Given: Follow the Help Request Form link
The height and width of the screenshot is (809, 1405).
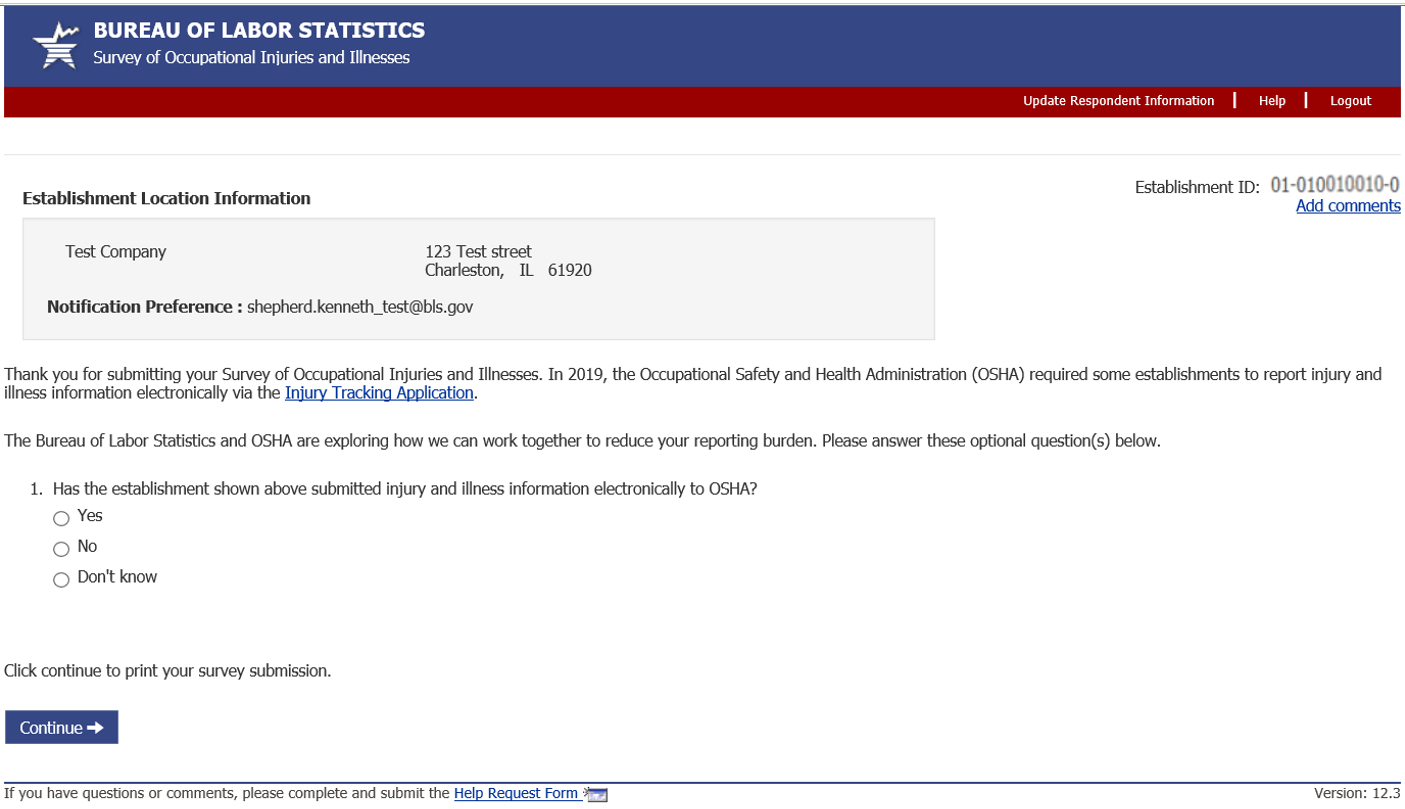Looking at the screenshot, I should [x=516, y=794].
